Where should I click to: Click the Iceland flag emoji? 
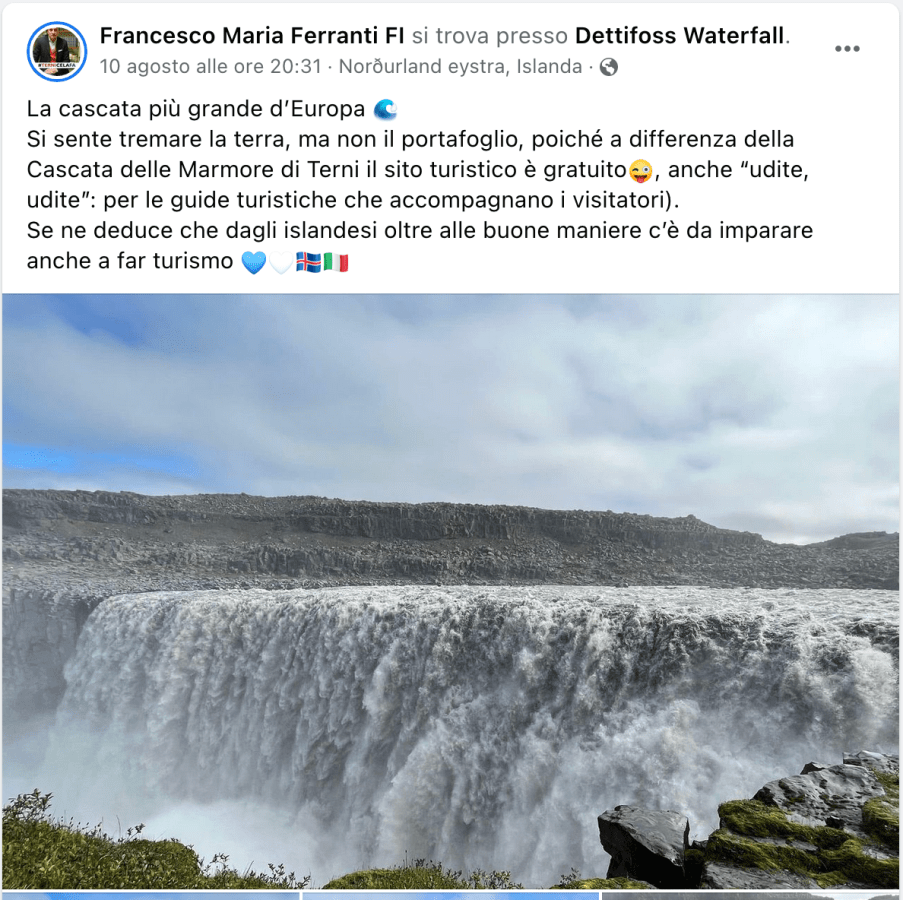coord(309,262)
